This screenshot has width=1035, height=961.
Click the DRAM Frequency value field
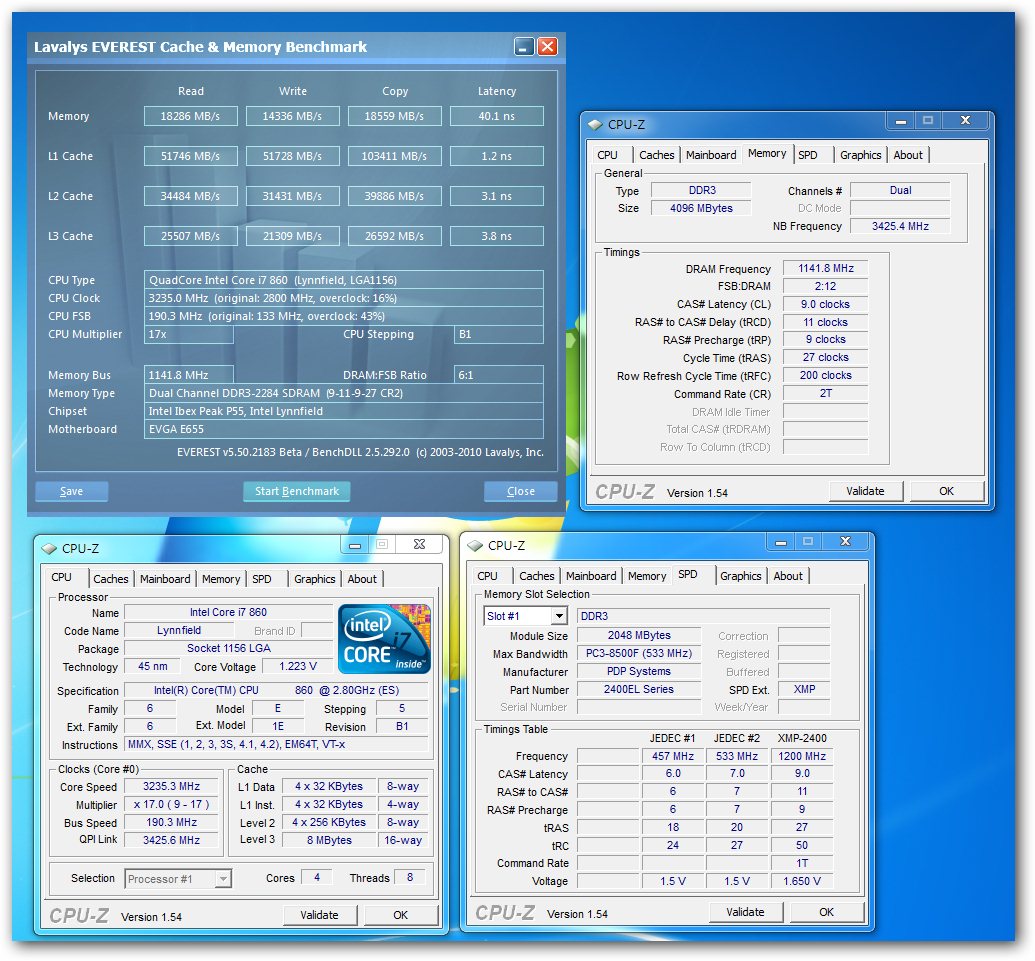(826, 268)
